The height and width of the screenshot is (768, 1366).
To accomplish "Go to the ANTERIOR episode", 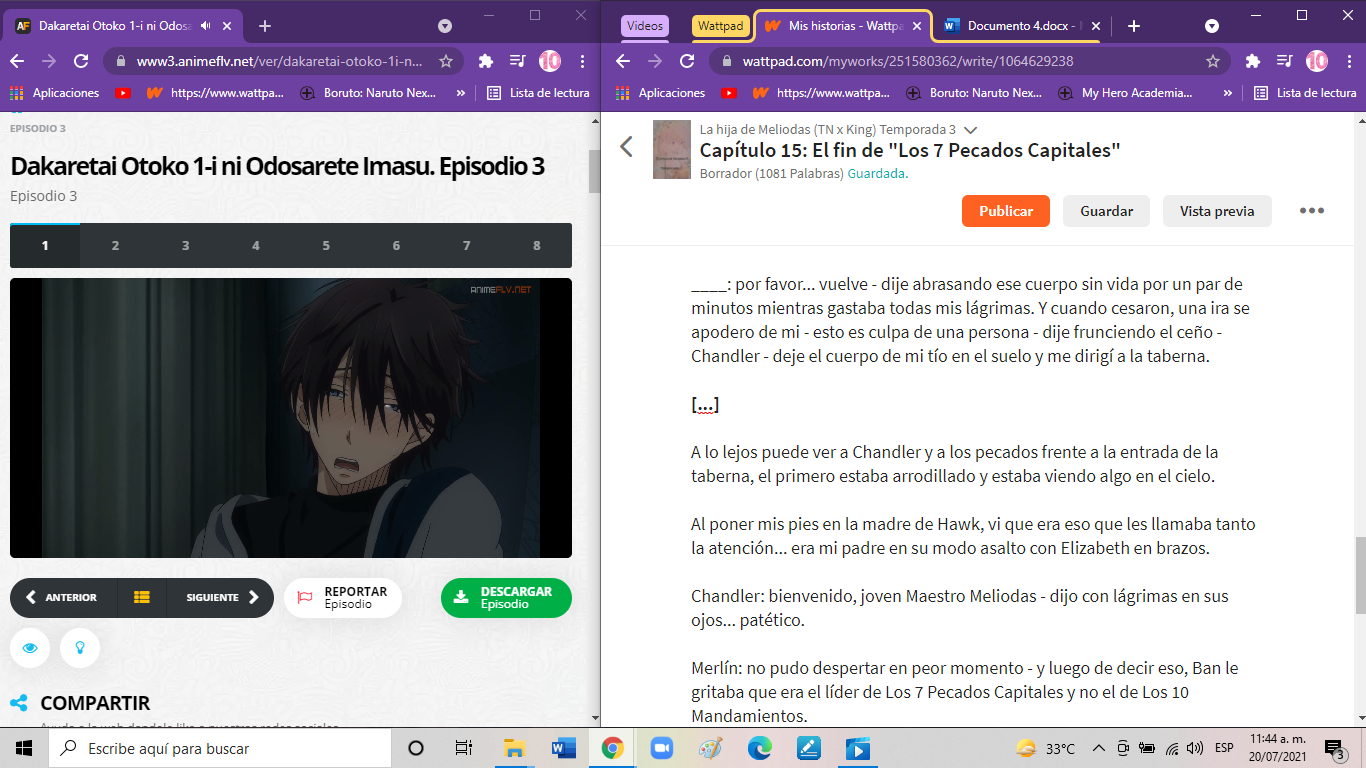I will 63,598.
